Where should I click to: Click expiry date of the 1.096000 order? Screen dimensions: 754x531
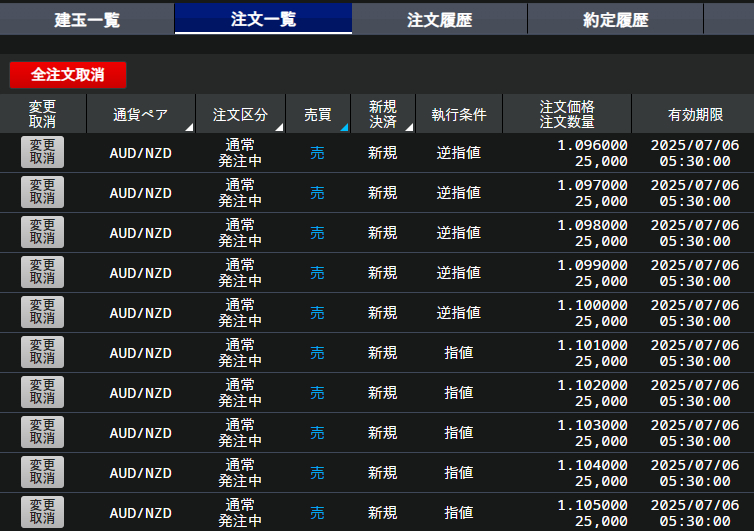pos(695,153)
